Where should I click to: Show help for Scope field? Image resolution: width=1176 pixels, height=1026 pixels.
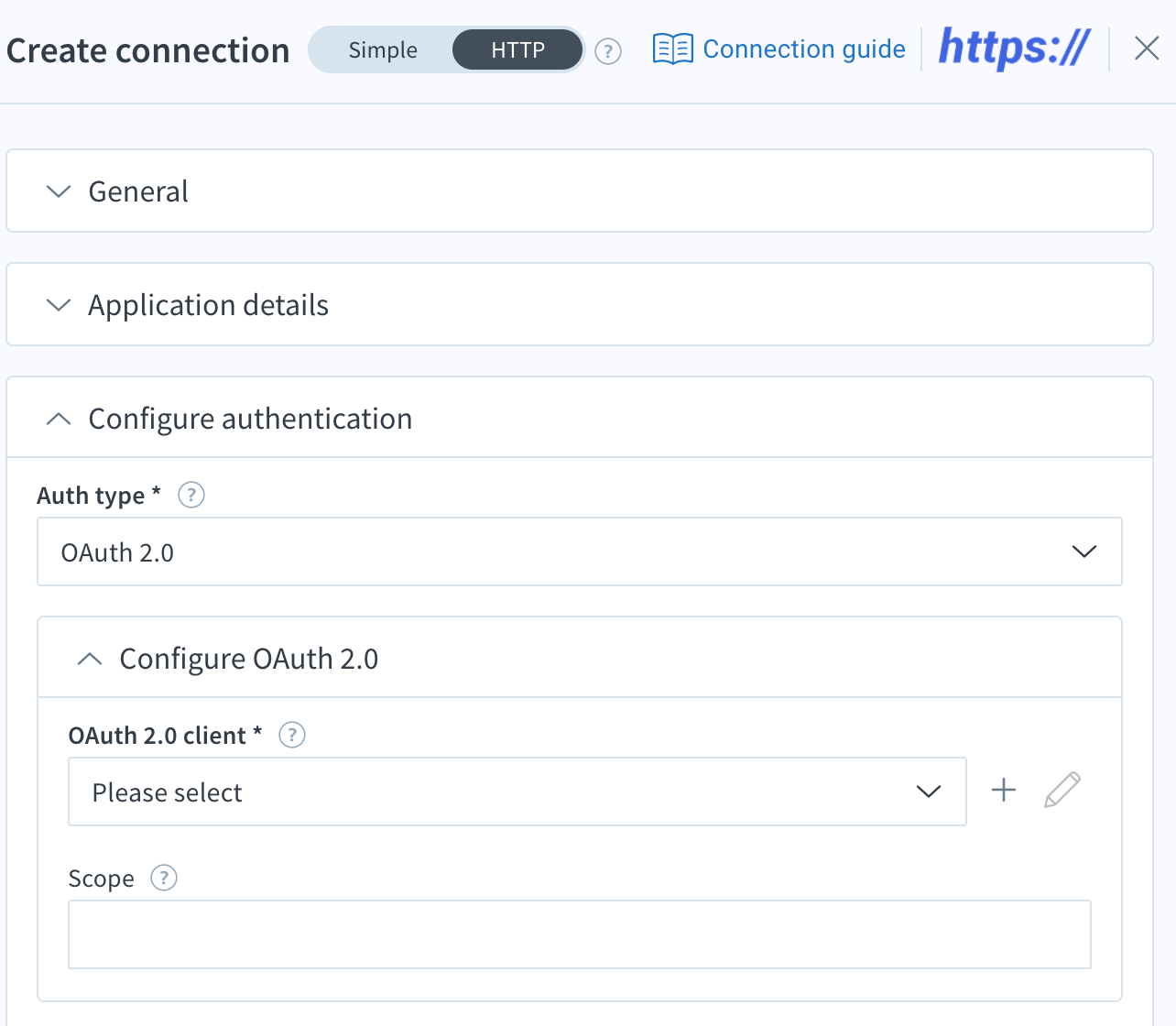point(164,878)
